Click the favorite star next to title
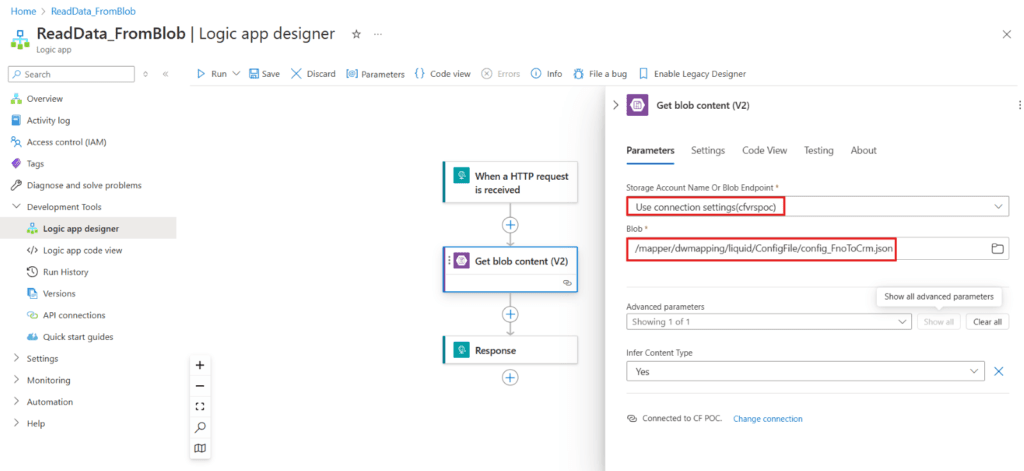 click(356, 34)
